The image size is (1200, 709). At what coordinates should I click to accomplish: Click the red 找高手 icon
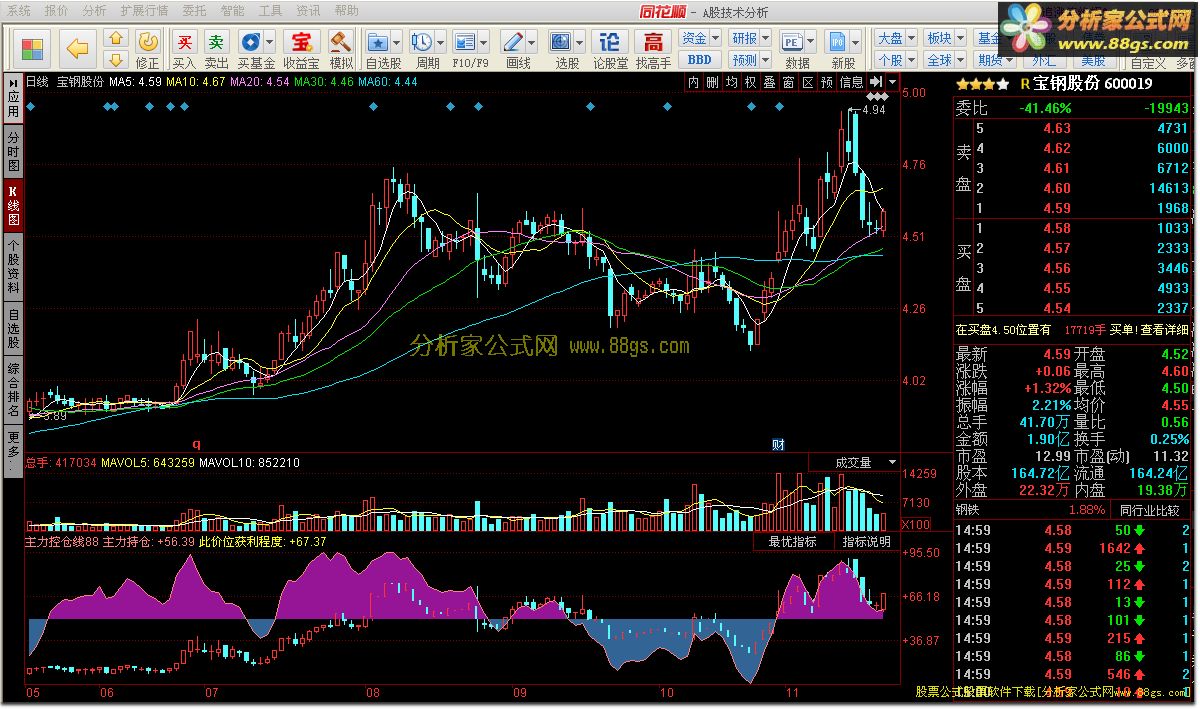pos(653,41)
